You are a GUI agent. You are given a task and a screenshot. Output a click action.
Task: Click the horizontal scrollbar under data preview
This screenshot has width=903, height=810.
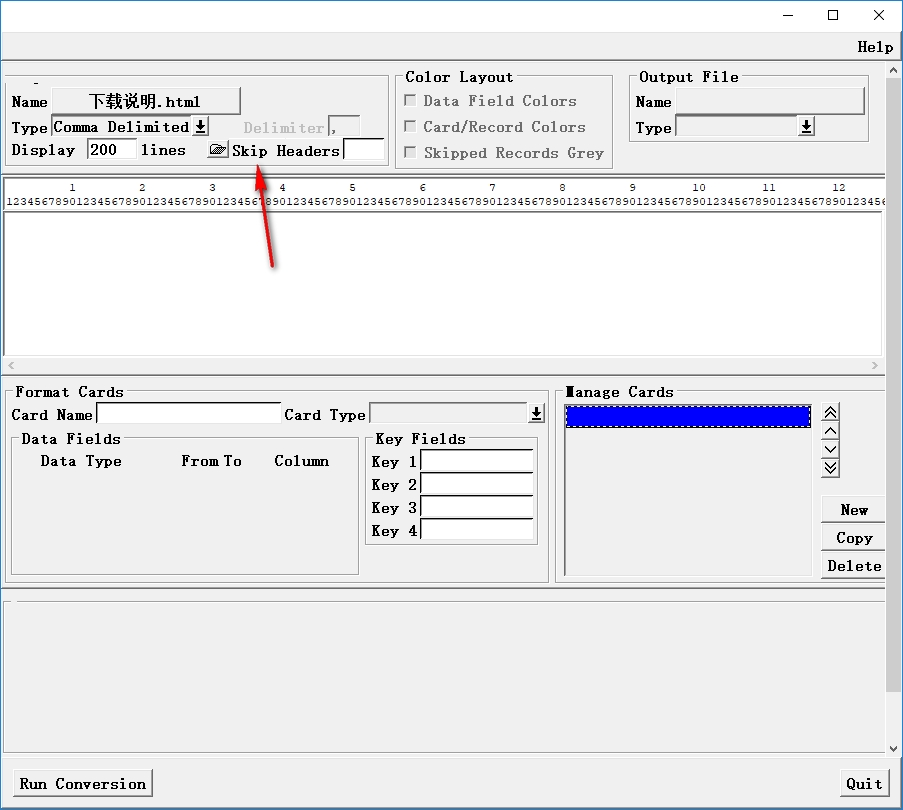pyautogui.click(x=442, y=366)
